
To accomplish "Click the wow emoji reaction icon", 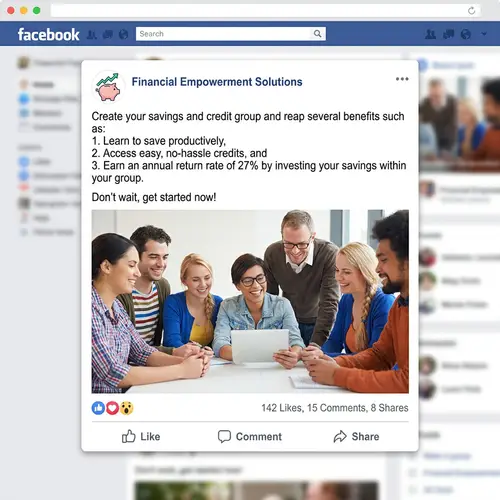I will [127, 408].
